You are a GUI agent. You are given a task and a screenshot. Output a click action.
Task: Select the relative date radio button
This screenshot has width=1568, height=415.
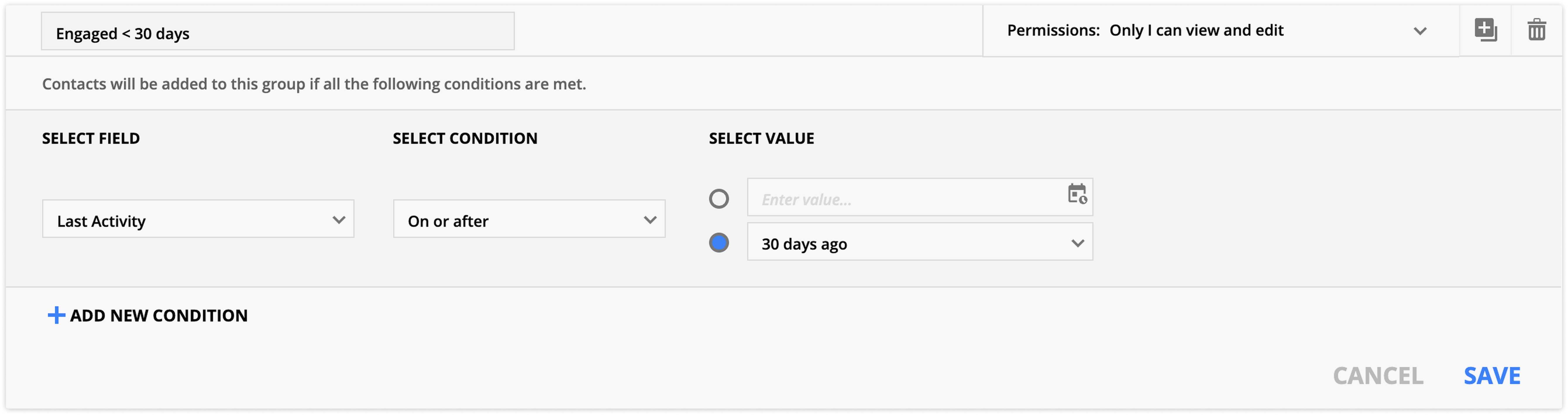point(718,243)
